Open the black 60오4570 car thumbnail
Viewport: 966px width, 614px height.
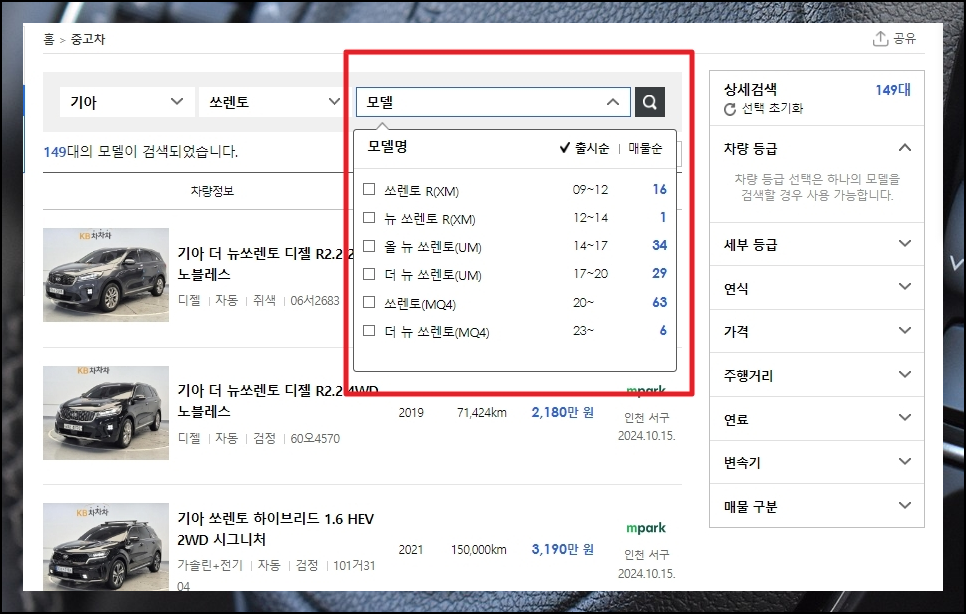(x=106, y=413)
